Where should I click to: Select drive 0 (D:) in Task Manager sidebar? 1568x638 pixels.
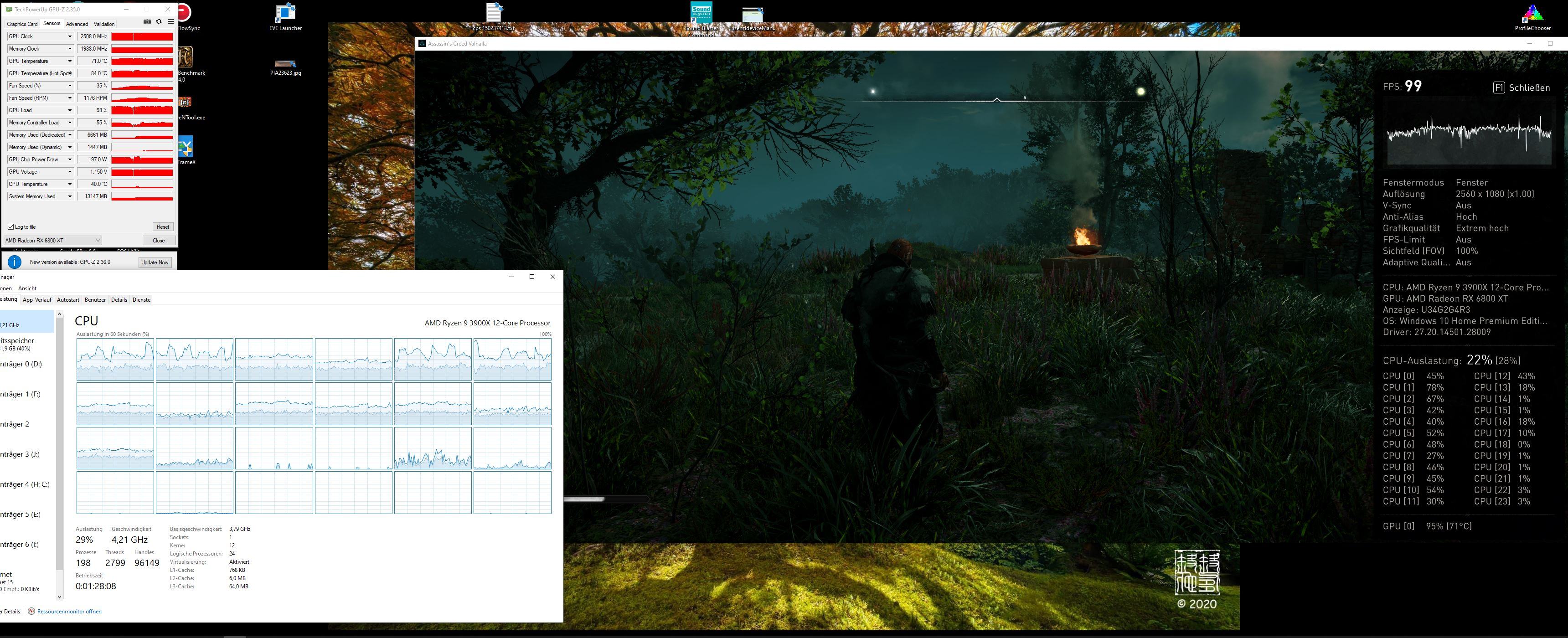[x=21, y=364]
